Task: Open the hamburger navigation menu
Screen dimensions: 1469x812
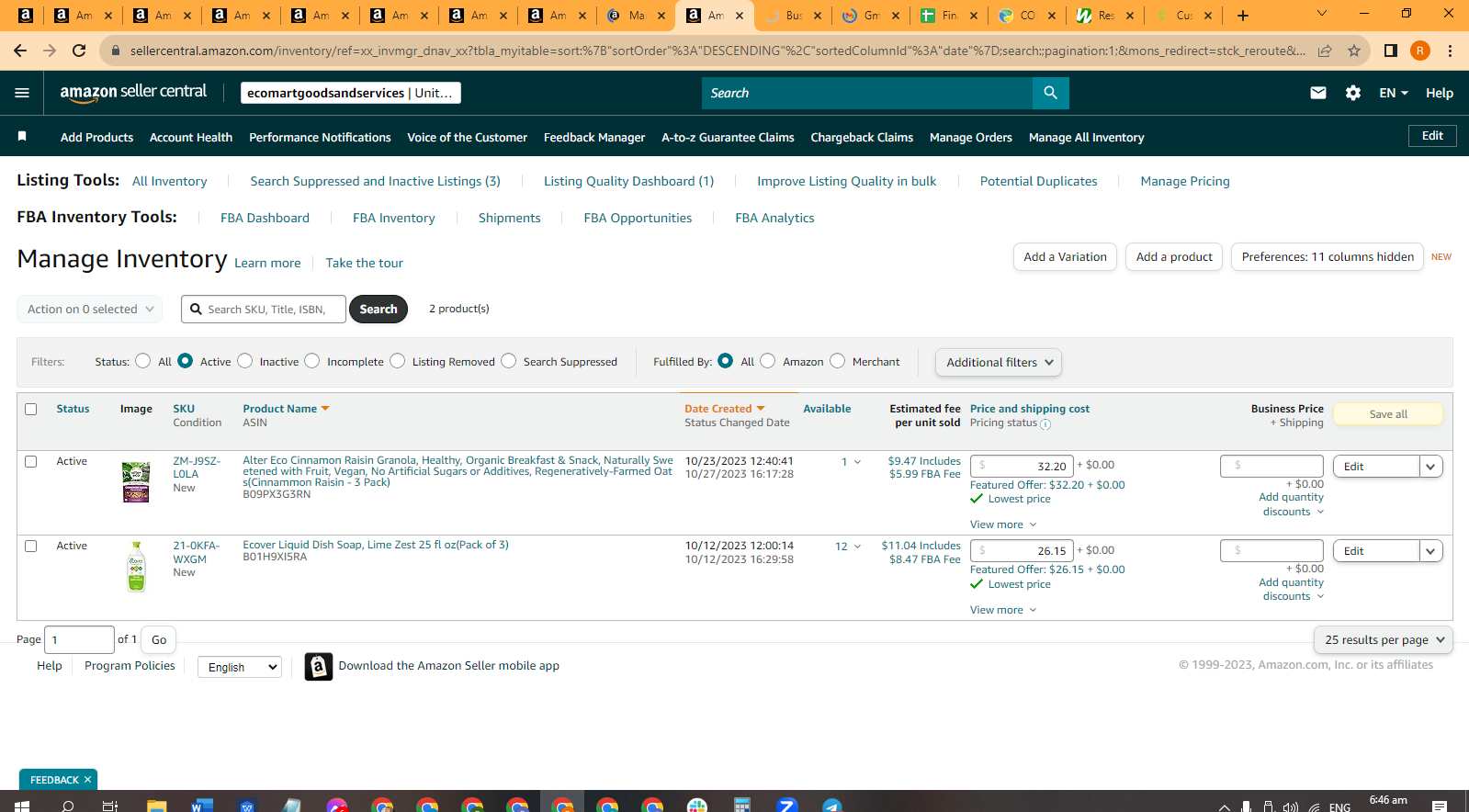Action: 22,93
